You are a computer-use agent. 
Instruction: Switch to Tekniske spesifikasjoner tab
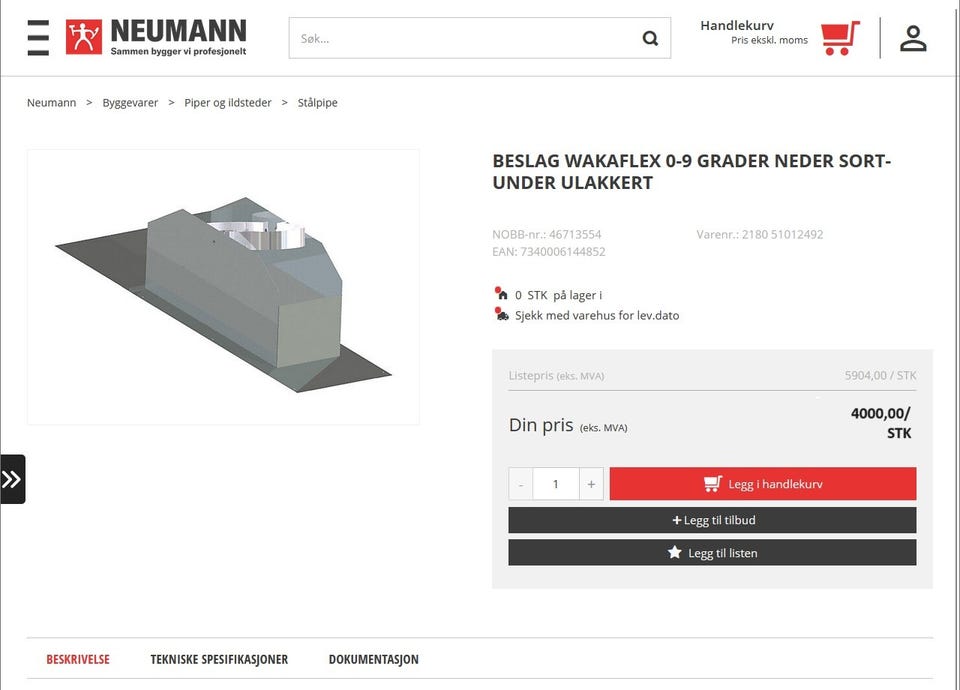pos(219,659)
